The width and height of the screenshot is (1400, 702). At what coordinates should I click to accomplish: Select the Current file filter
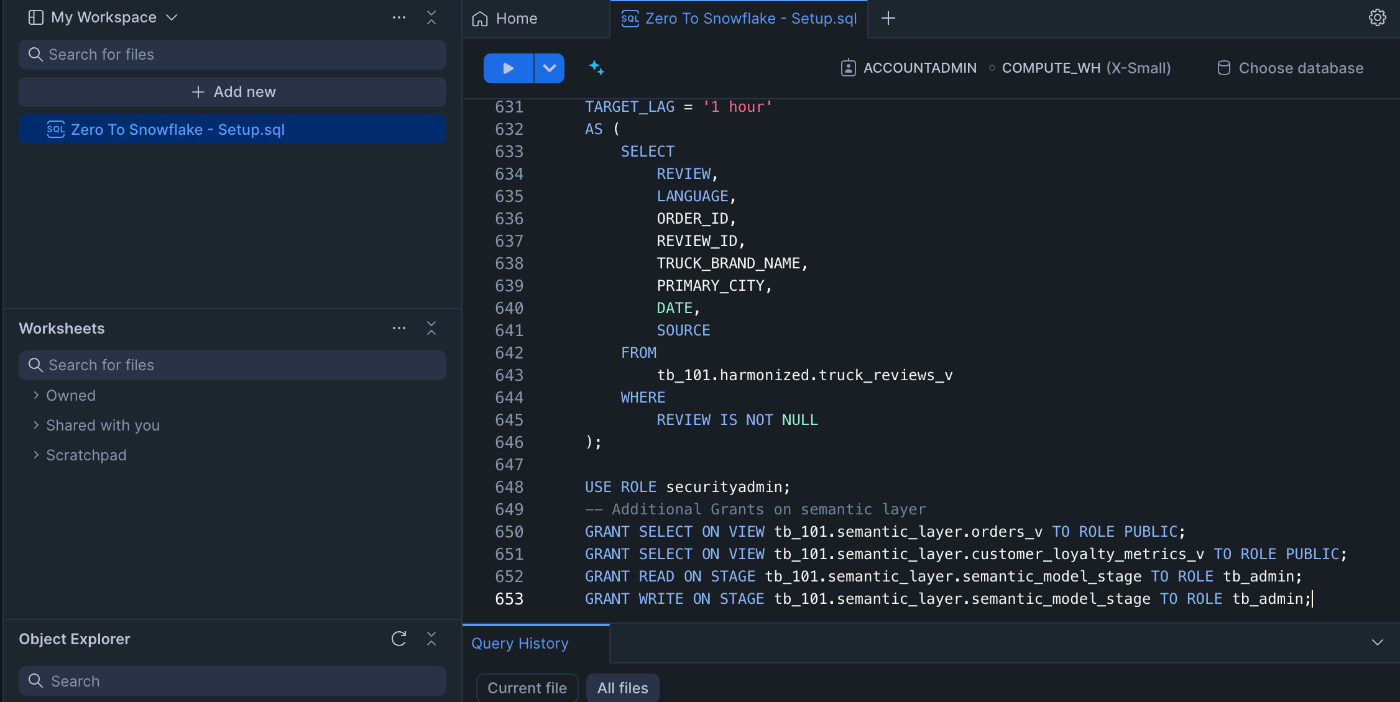click(527, 688)
